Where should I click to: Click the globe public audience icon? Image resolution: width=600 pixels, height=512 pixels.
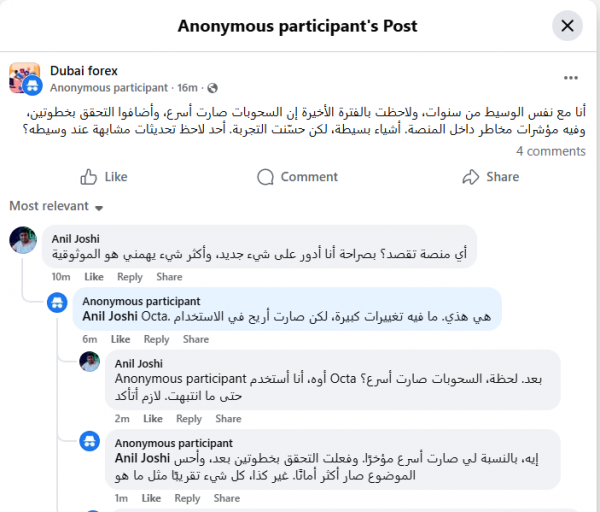click(x=212, y=88)
